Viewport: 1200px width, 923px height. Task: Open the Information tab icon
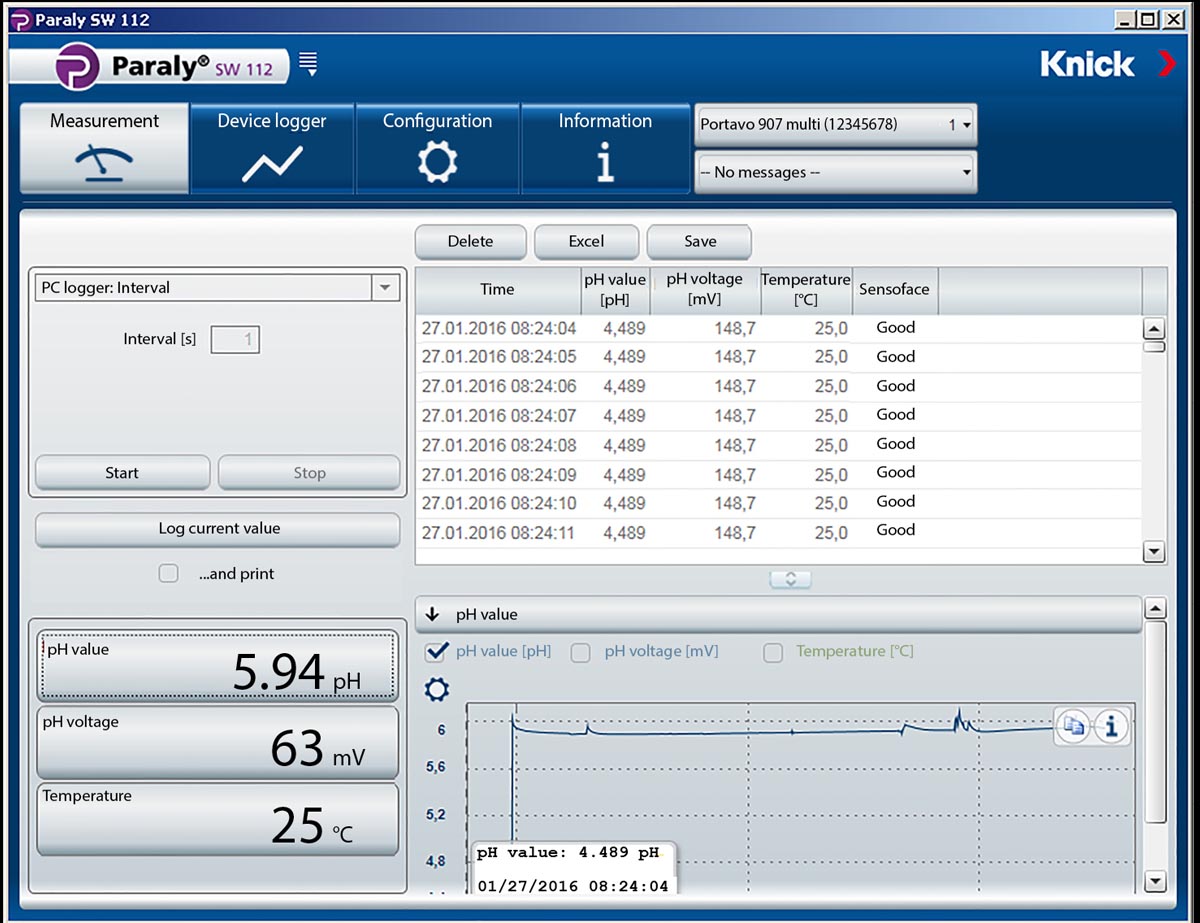(605, 162)
